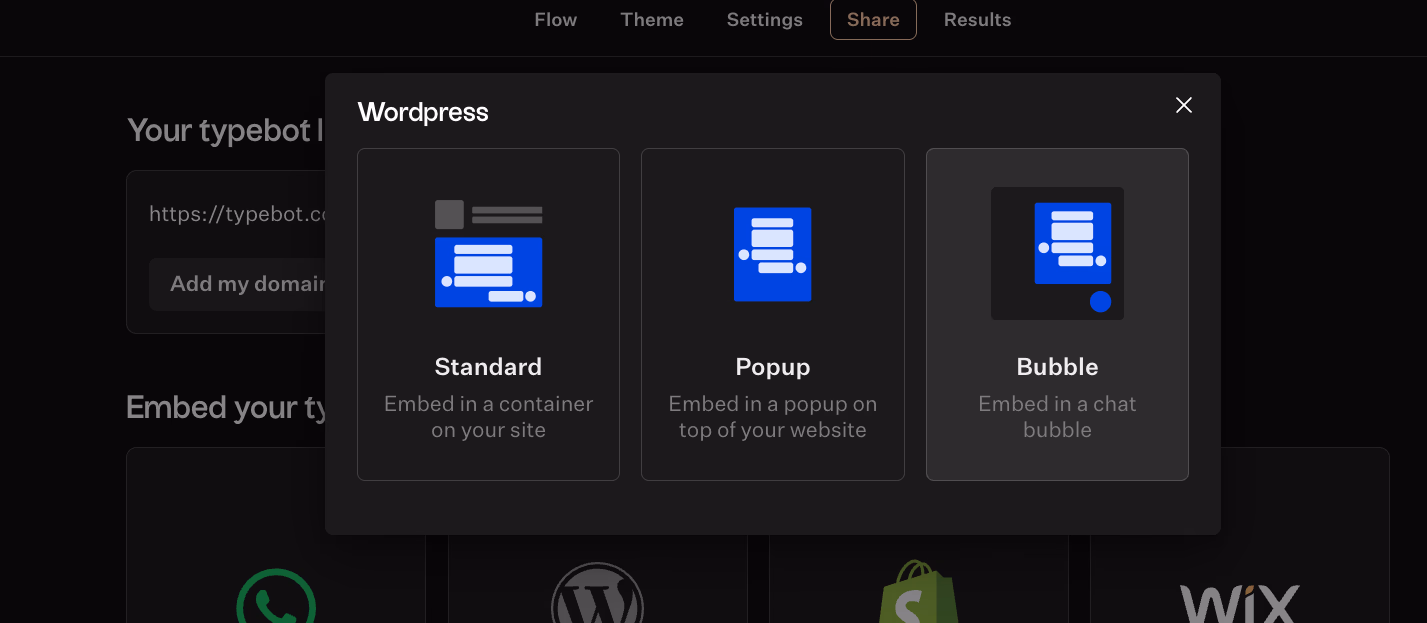Click the Popup illustration icon

(x=773, y=254)
